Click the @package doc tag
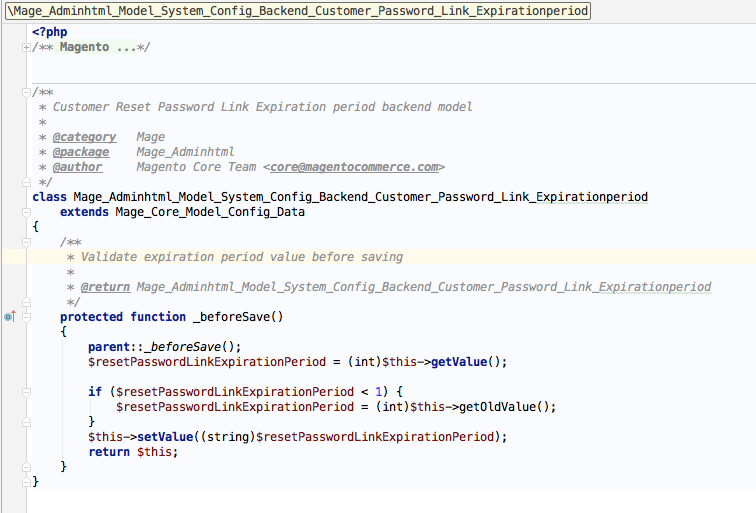Screen dimensions: 756x513 point(81,152)
